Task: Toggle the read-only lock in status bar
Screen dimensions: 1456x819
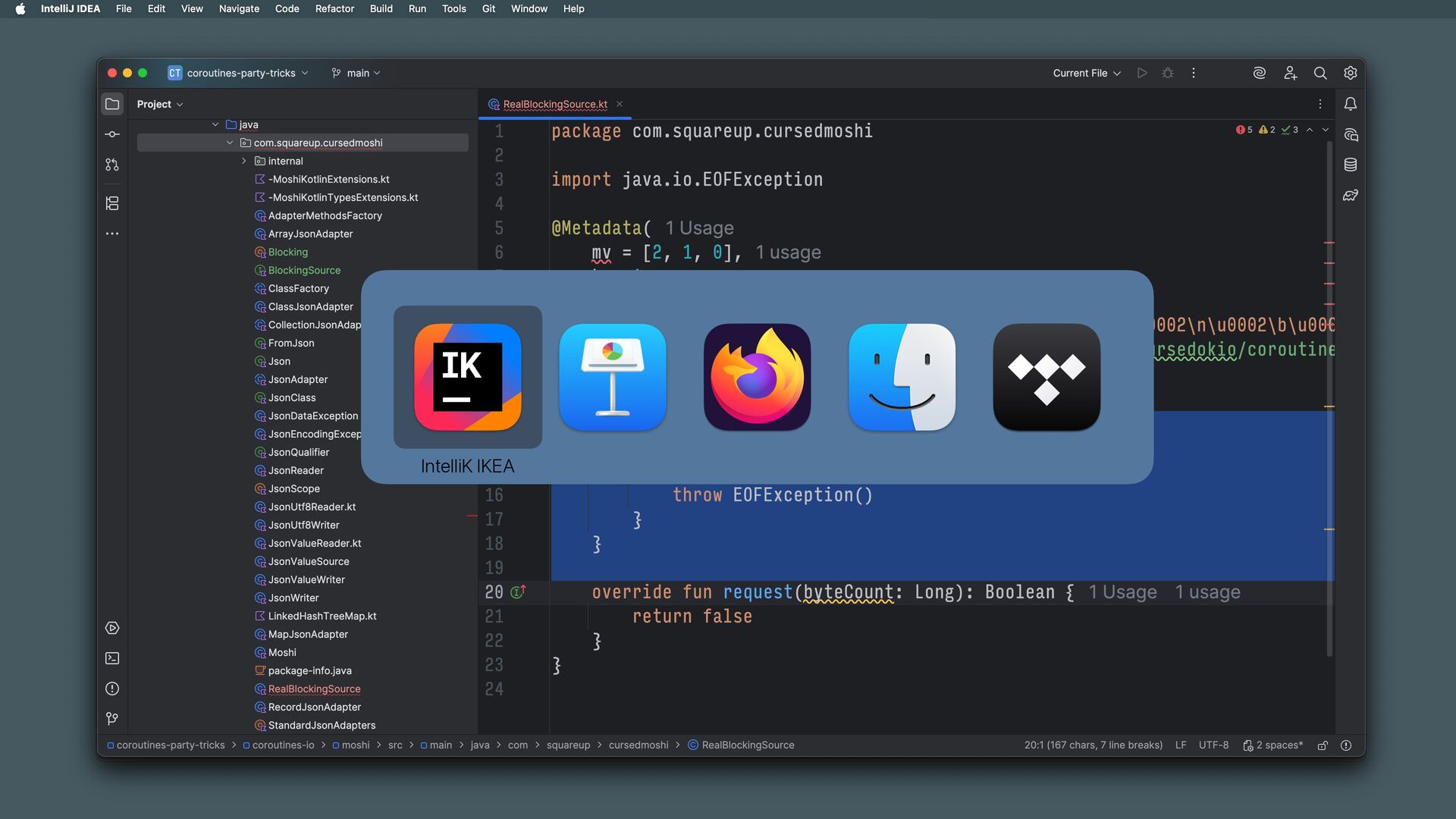Action: 1323,745
